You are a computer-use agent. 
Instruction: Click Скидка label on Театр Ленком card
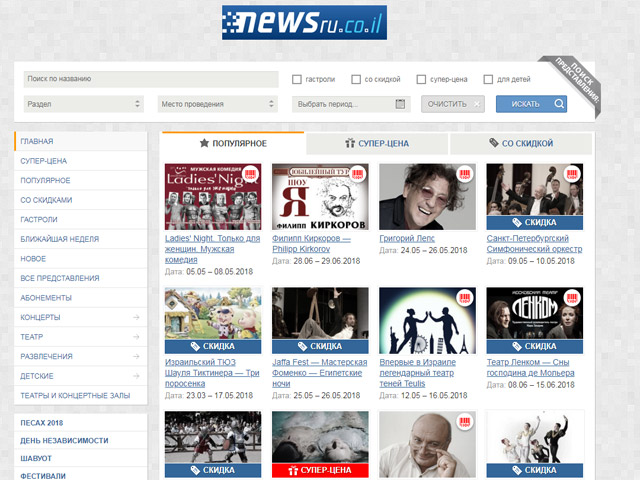point(535,346)
